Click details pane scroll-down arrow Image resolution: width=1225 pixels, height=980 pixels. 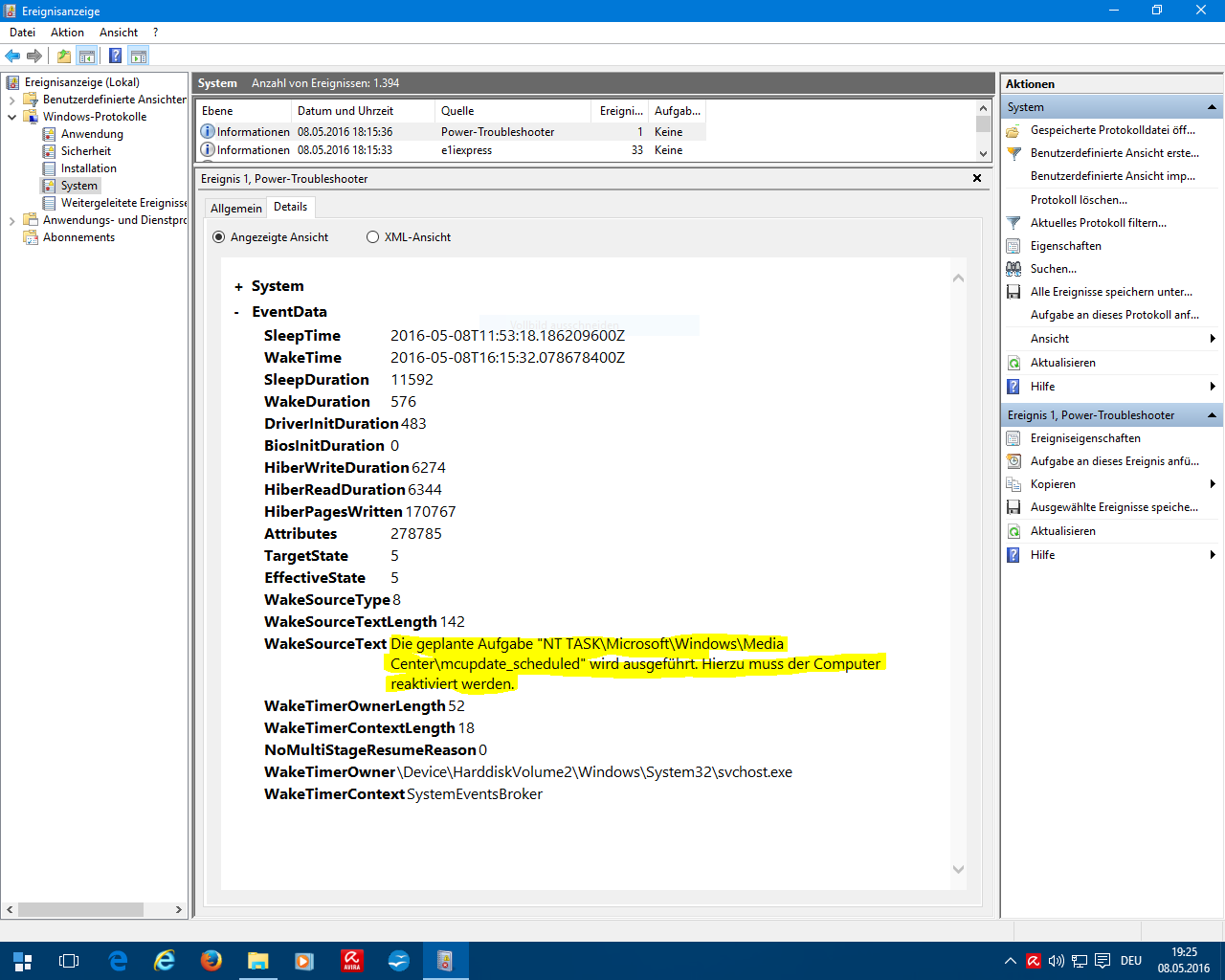coord(959,869)
